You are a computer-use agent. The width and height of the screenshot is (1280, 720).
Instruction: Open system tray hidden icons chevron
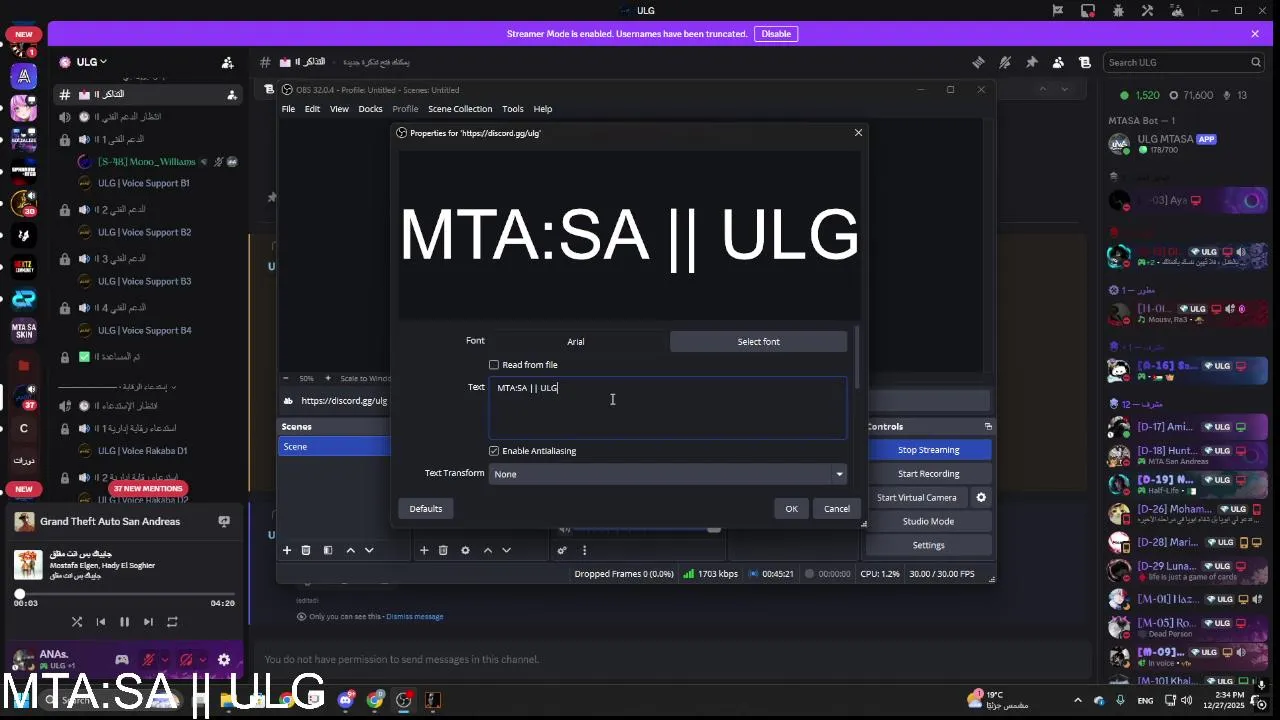[1077, 700]
